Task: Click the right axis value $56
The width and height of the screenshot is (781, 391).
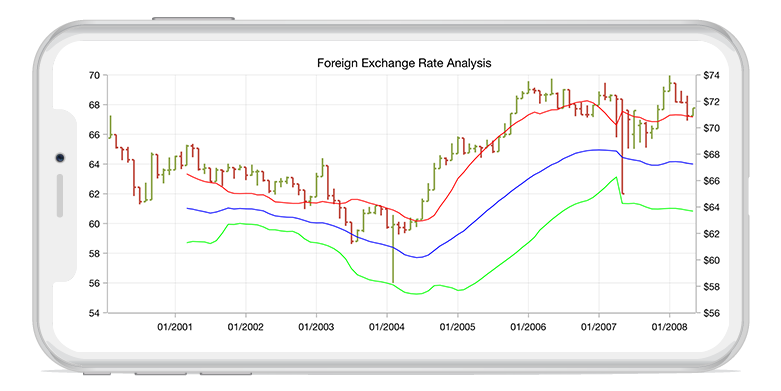Action: click(711, 313)
